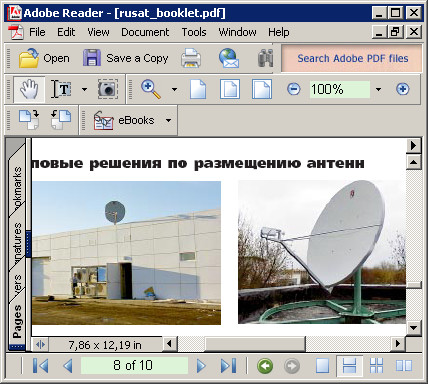The height and width of the screenshot is (384, 428).
Task: Select the Zoom In magnifier tool
Action: point(151,89)
